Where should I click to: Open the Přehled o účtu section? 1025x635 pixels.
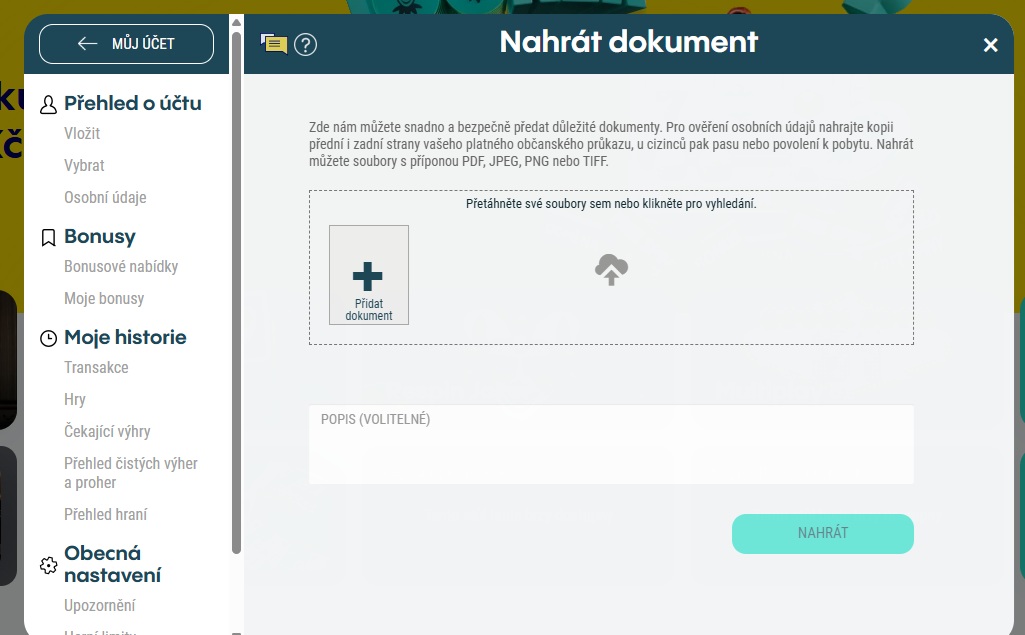click(x=132, y=103)
